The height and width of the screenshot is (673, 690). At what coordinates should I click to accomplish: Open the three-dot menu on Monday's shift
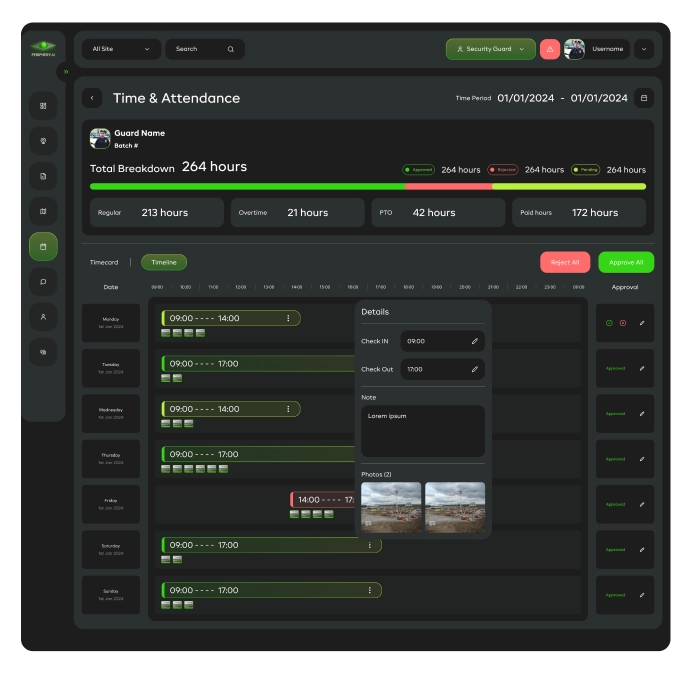coord(288,318)
